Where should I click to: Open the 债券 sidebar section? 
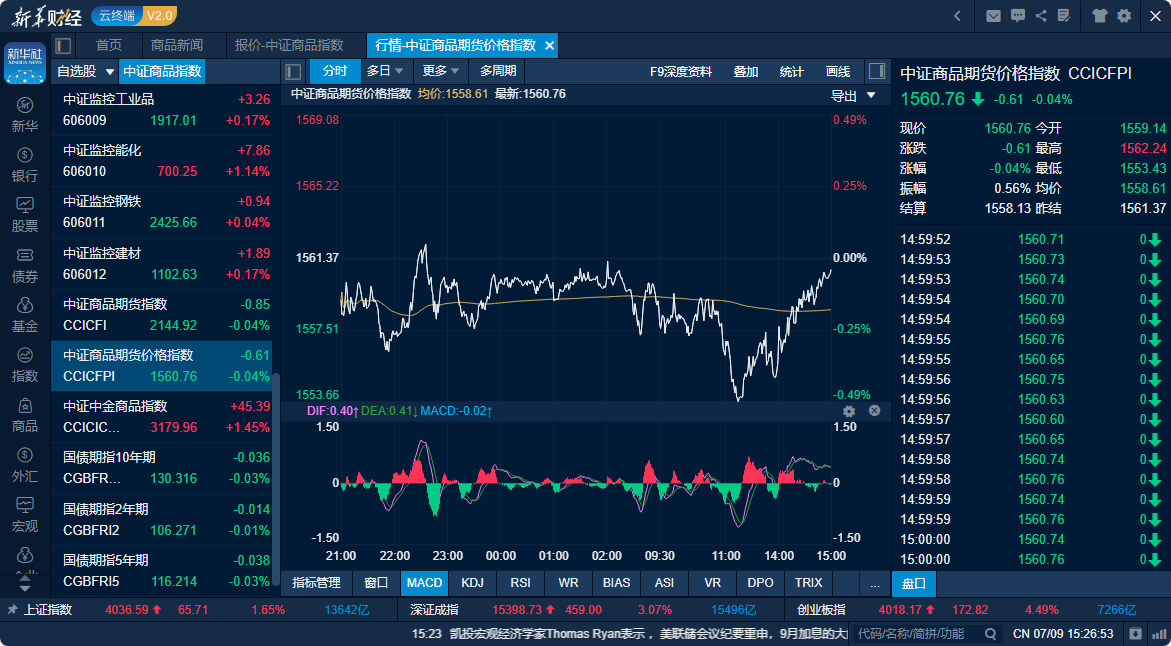25,265
